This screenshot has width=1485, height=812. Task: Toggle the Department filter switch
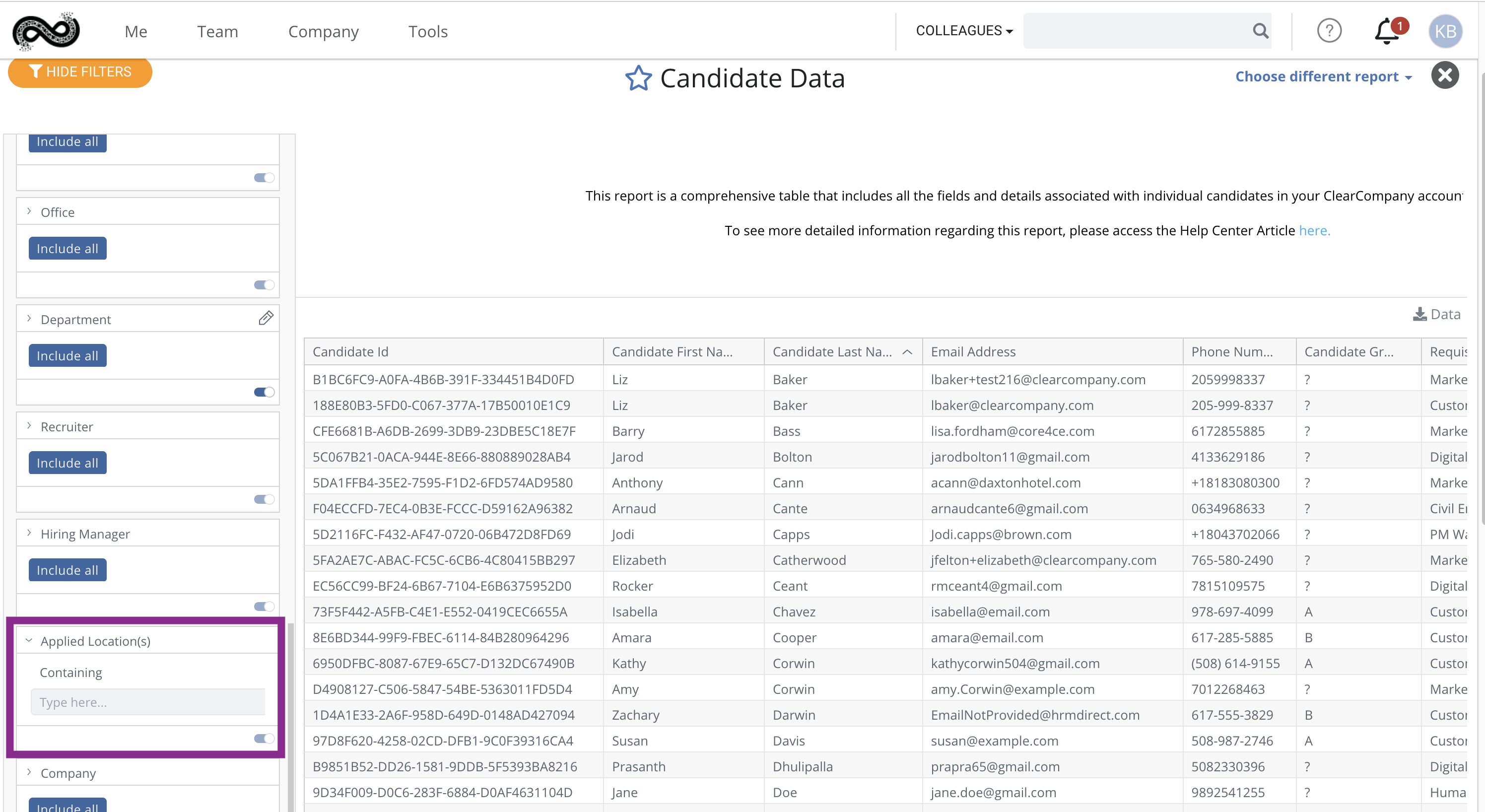click(264, 392)
